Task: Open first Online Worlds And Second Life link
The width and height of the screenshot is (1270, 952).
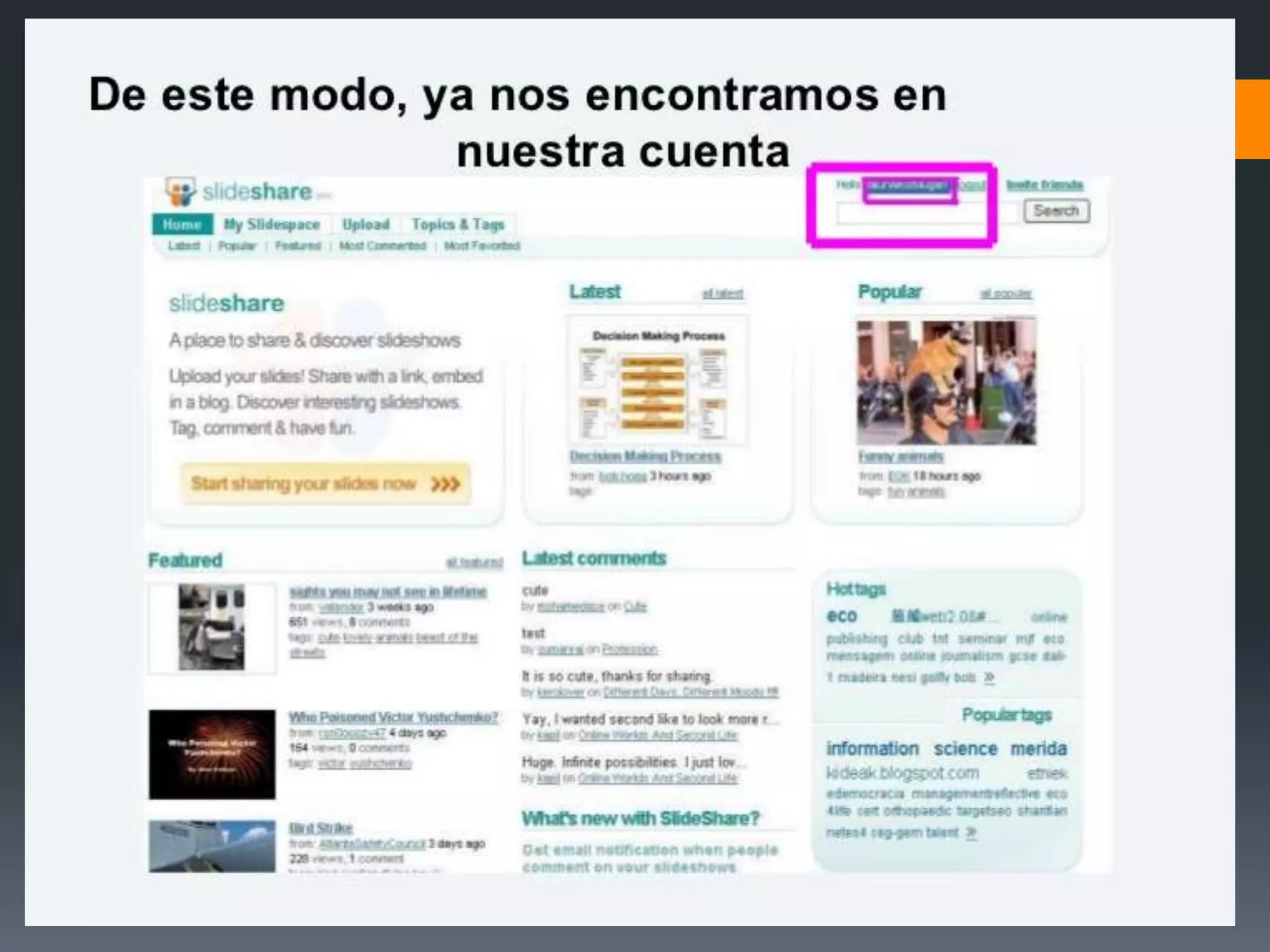Action: point(658,736)
